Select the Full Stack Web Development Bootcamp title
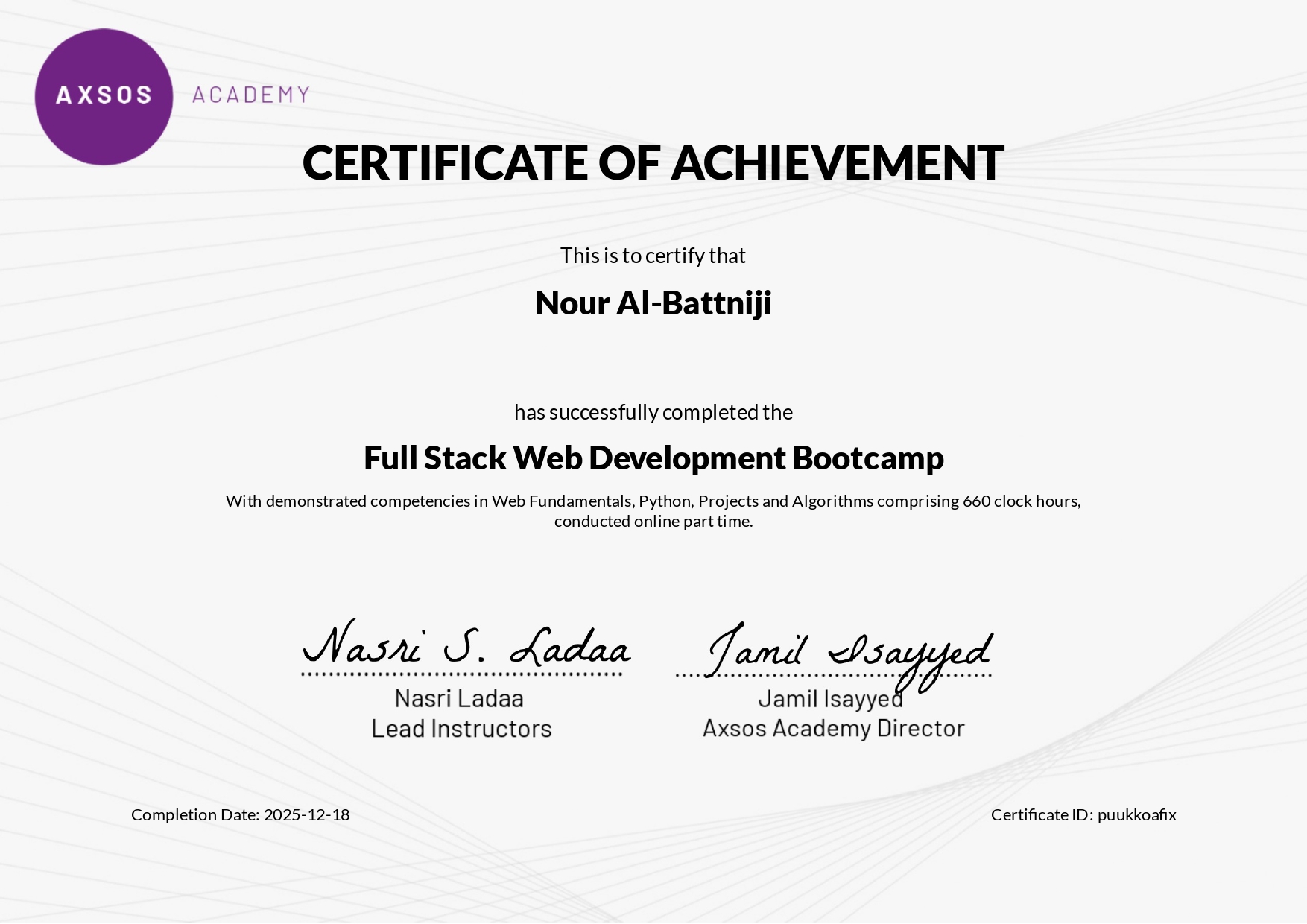Viewport: 1307px width, 924px height. 653,458
